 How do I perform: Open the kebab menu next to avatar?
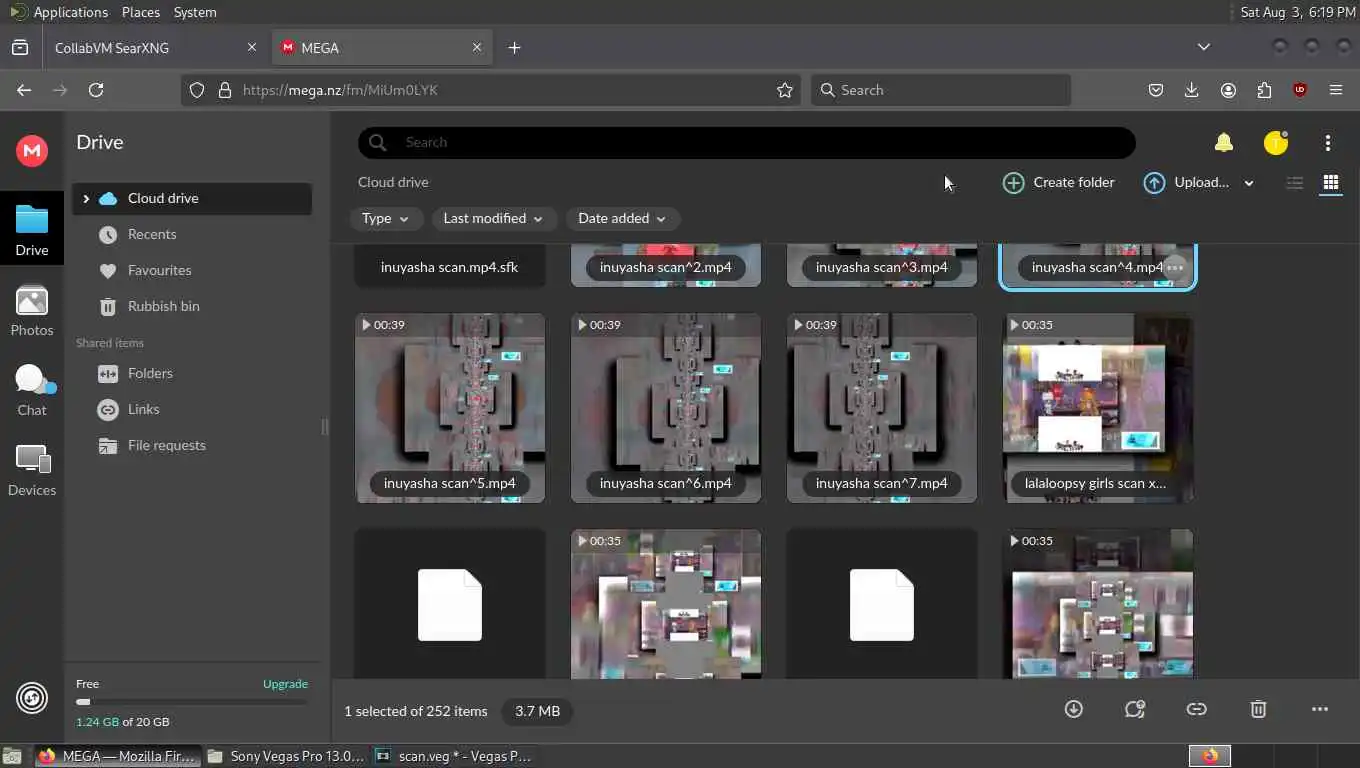[x=1328, y=143]
